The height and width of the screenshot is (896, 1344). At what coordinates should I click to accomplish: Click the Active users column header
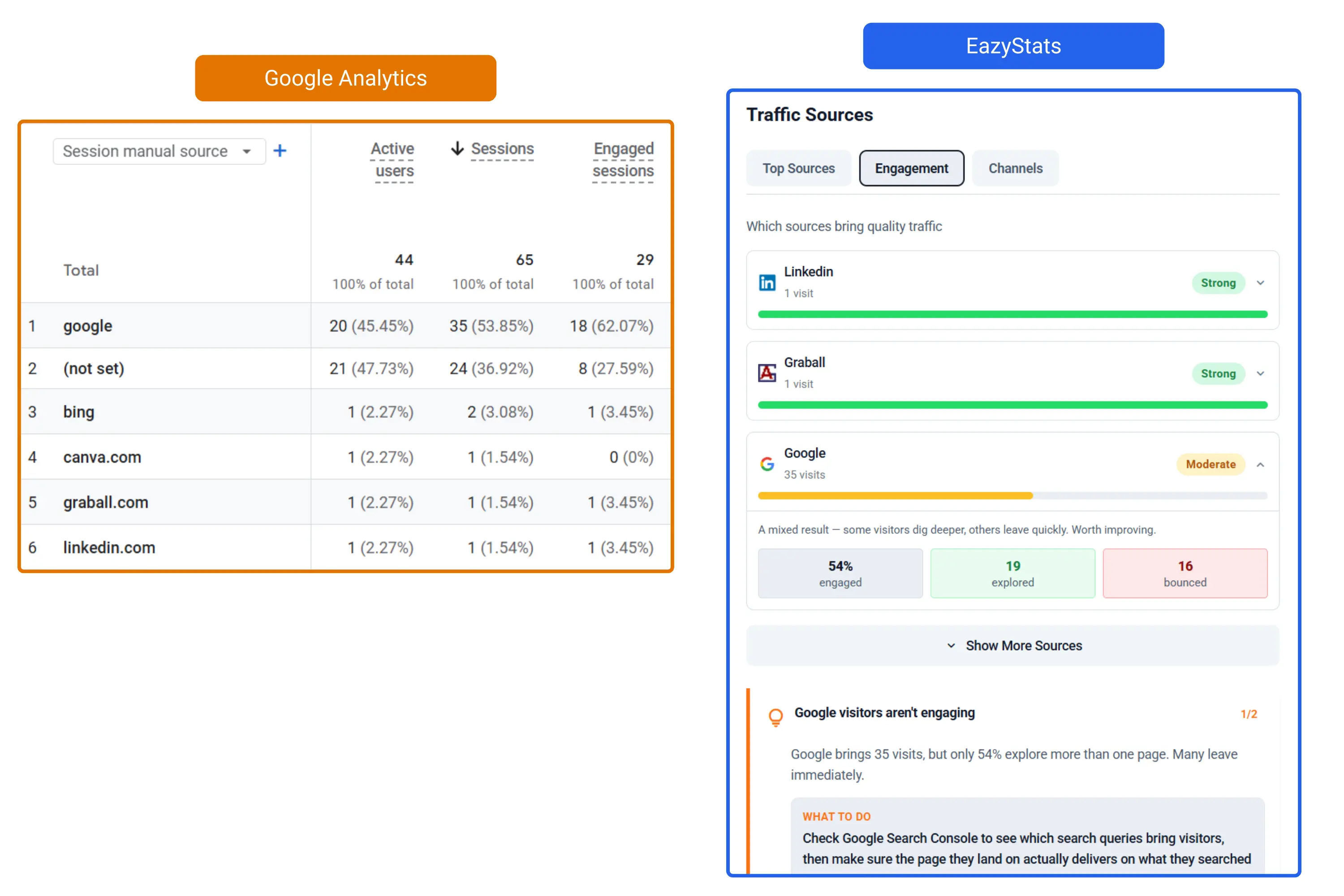(392, 160)
